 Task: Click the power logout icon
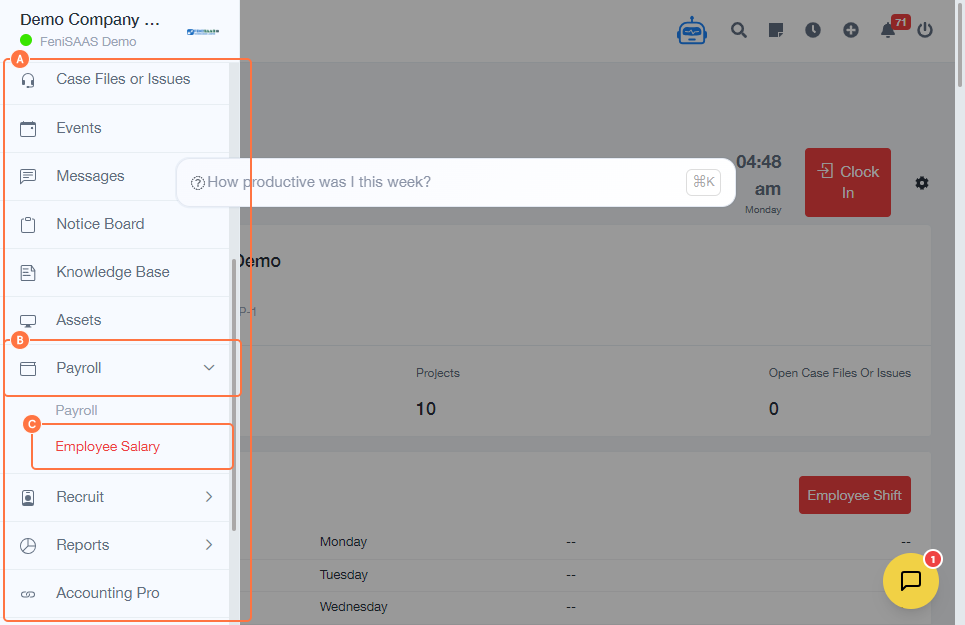tap(925, 30)
